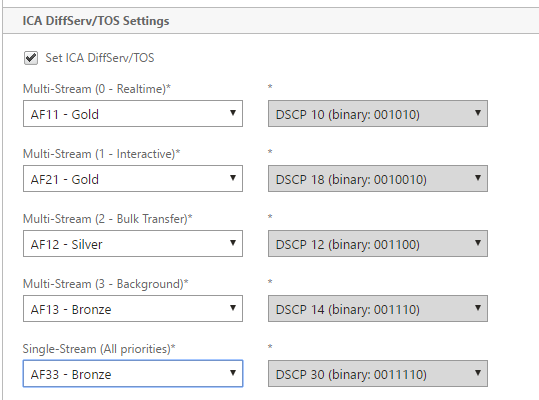Viewport: 539px width, 400px height.
Task: Click the asterisk above the DSCP 30 dropdown
Action: (270, 346)
